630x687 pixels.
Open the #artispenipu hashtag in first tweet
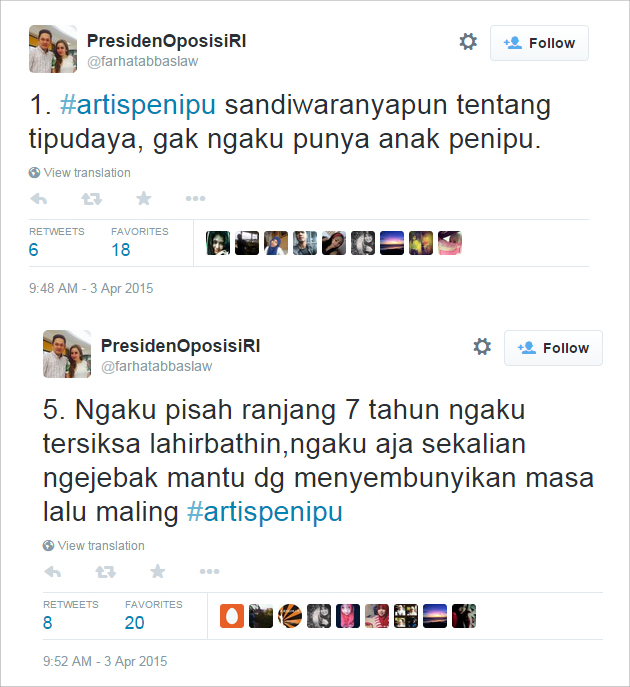(138, 105)
